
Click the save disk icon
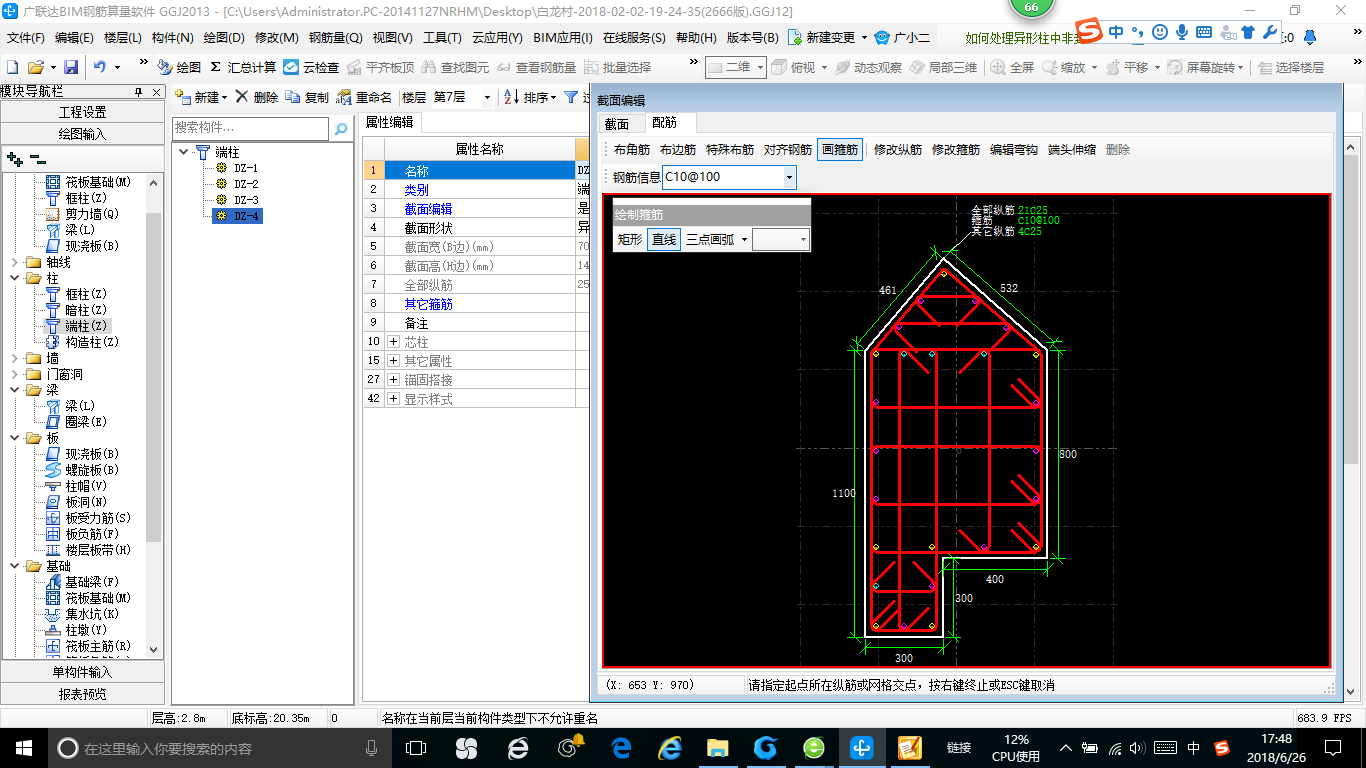coord(71,67)
